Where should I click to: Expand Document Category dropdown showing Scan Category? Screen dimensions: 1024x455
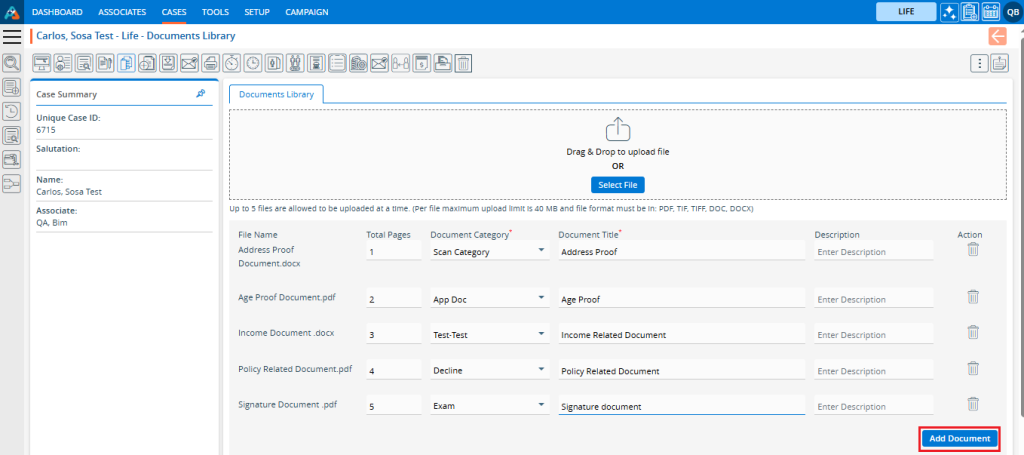[488, 252]
